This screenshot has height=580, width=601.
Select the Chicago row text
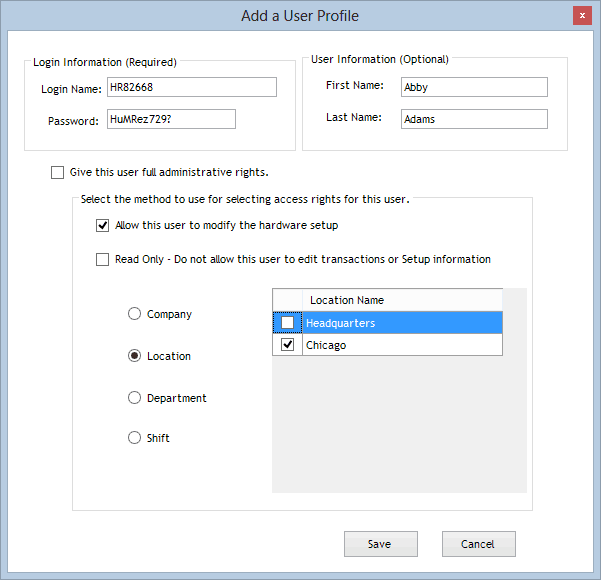tap(326, 345)
